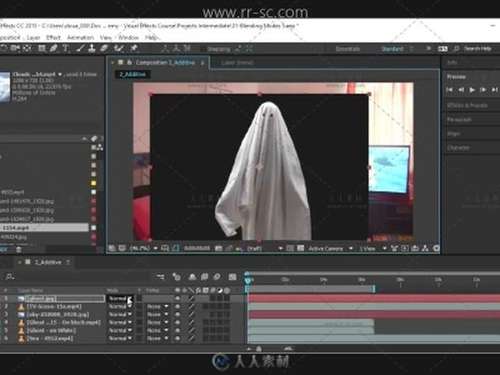The width and height of the screenshot is (500, 375).
Task: Select the 1334.mp4 item in Project panel
Action: pos(44,228)
